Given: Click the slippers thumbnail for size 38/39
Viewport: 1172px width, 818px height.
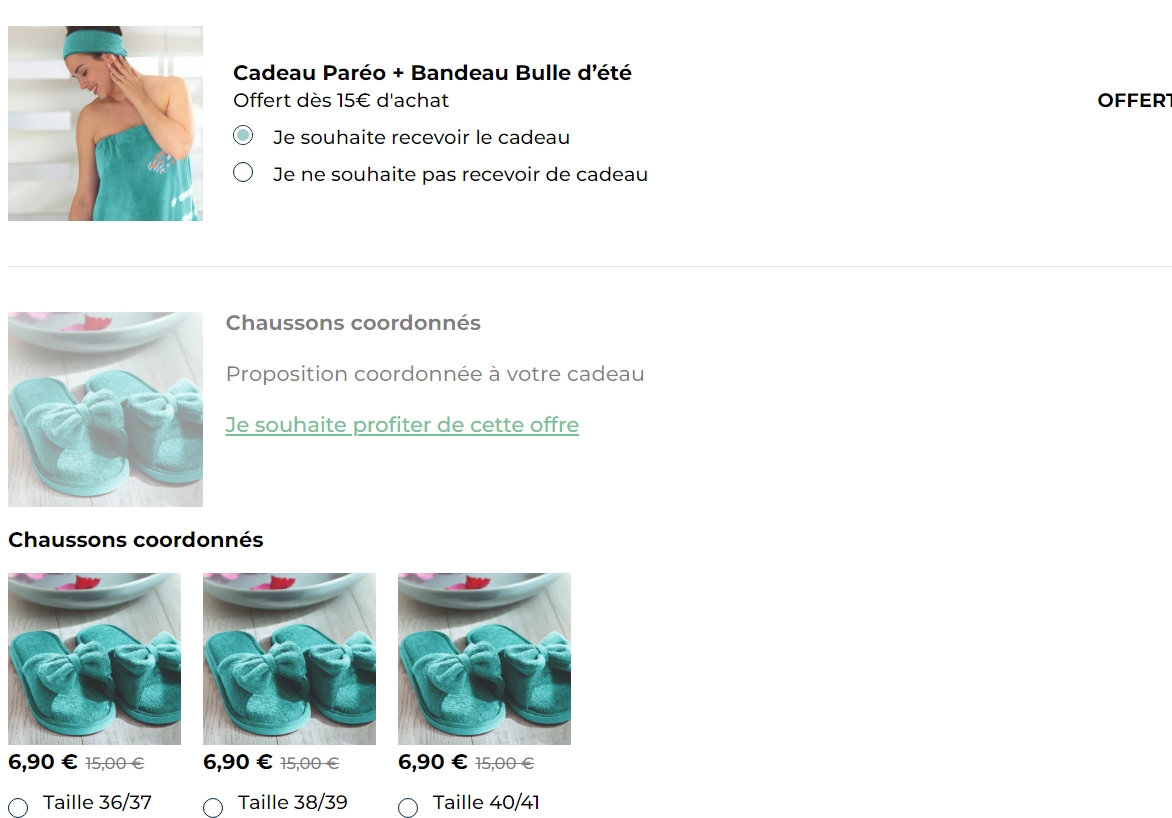Looking at the screenshot, I should coord(289,659).
